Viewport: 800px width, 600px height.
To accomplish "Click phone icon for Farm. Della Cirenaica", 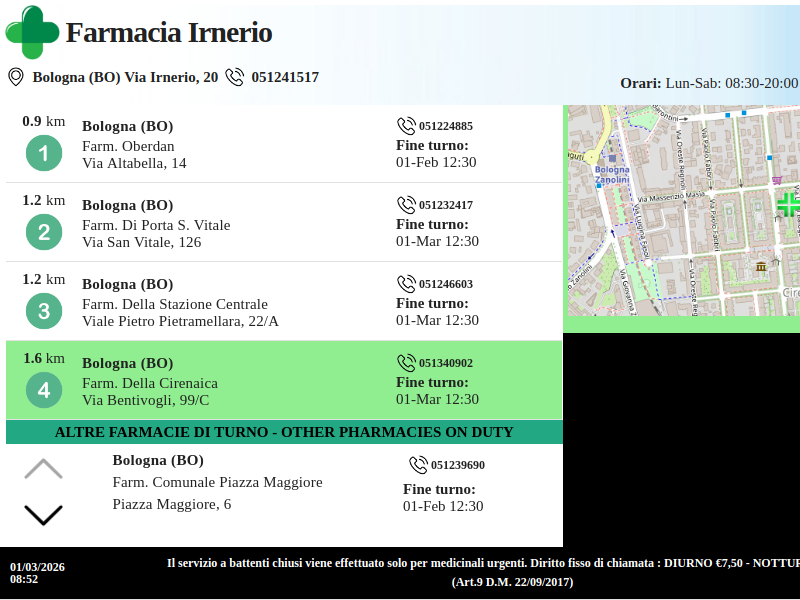I will click(406, 363).
